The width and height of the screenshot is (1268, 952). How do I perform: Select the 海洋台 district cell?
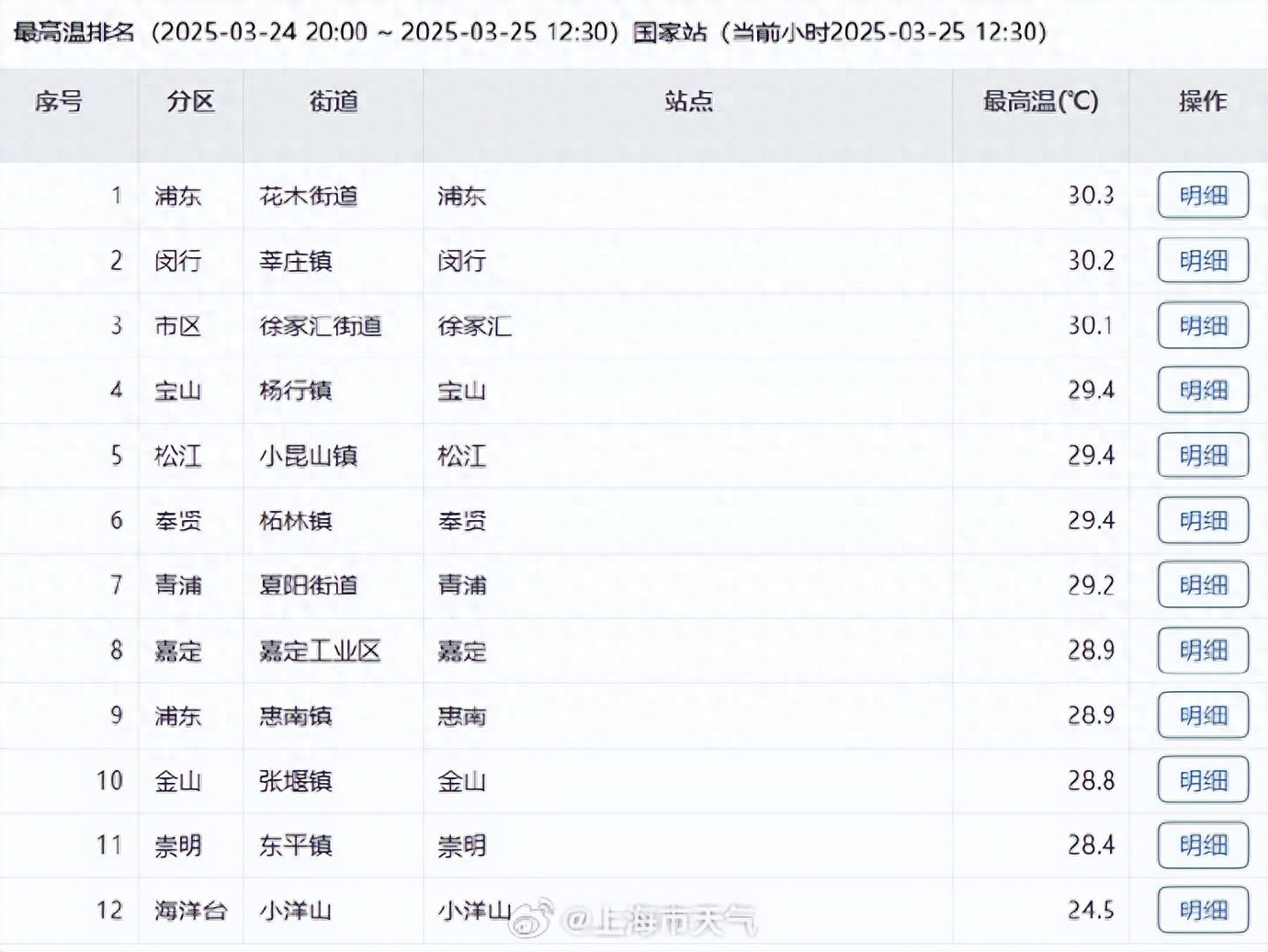coord(191,911)
